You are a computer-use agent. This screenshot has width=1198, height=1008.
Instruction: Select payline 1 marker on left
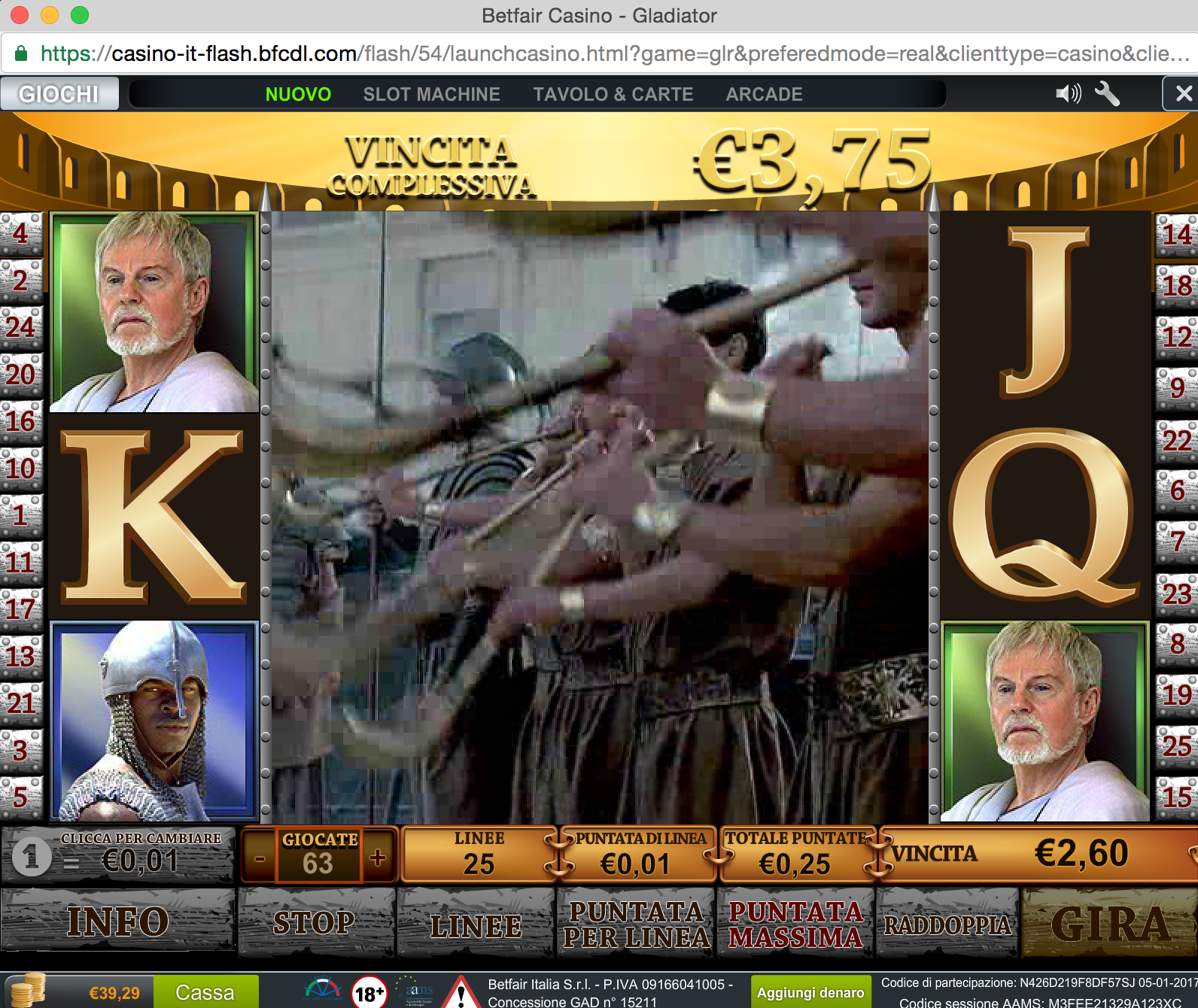point(21,515)
